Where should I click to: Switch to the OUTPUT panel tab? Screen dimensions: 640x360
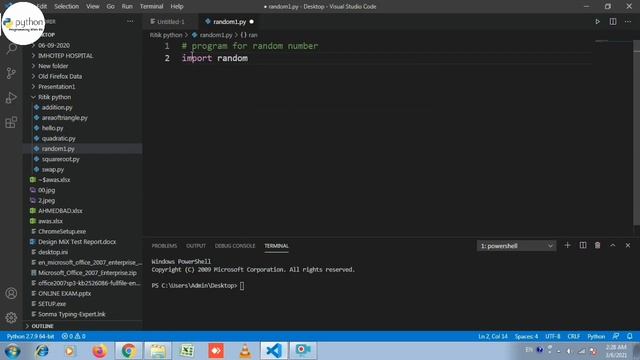point(196,246)
